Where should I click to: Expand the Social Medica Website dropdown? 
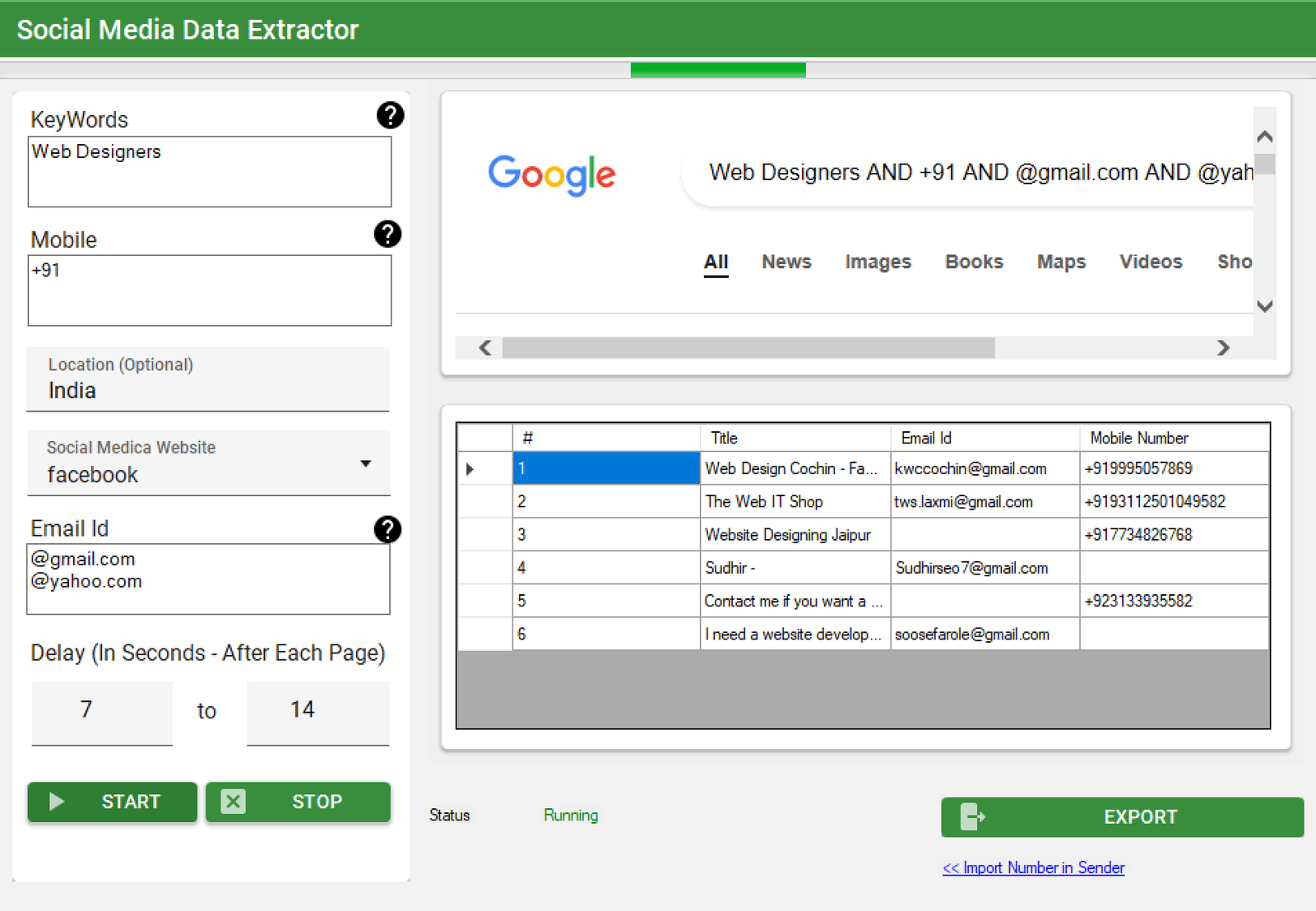[x=366, y=464]
